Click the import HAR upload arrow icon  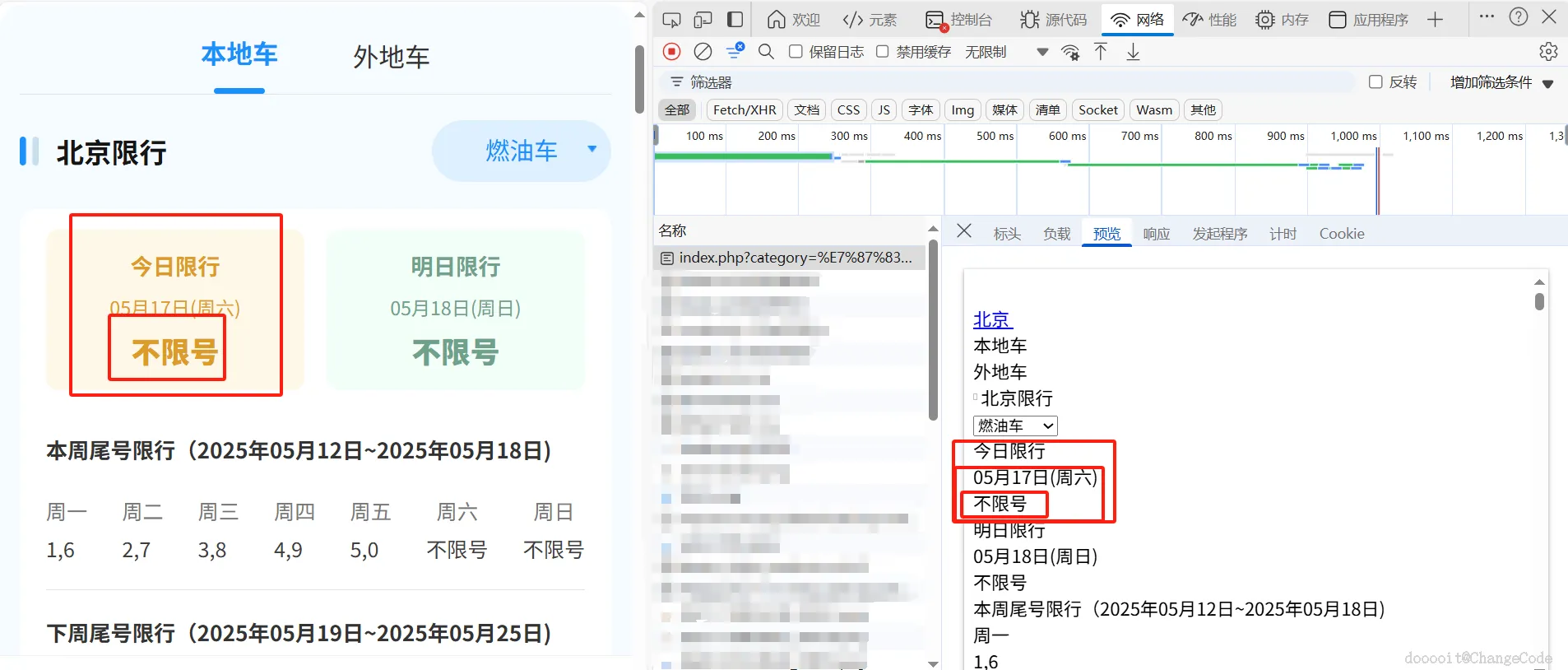coord(1101,52)
